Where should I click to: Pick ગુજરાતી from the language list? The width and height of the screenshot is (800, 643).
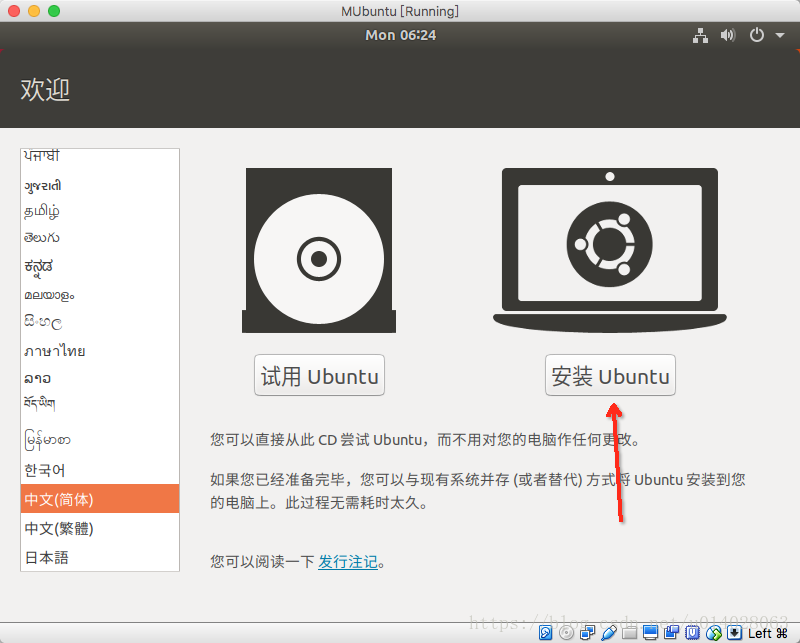tap(100, 186)
